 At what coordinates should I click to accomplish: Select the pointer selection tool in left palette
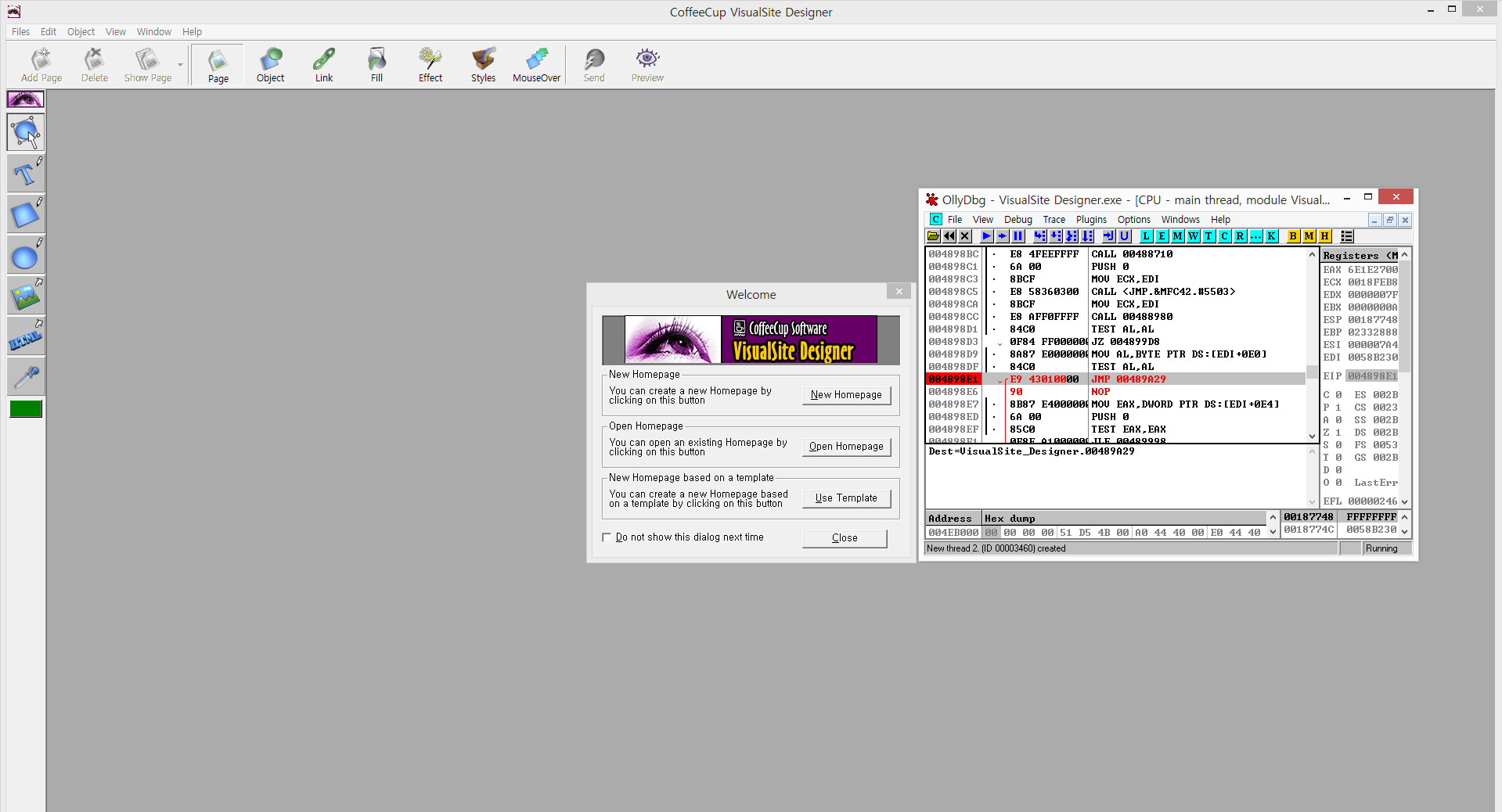[26, 132]
